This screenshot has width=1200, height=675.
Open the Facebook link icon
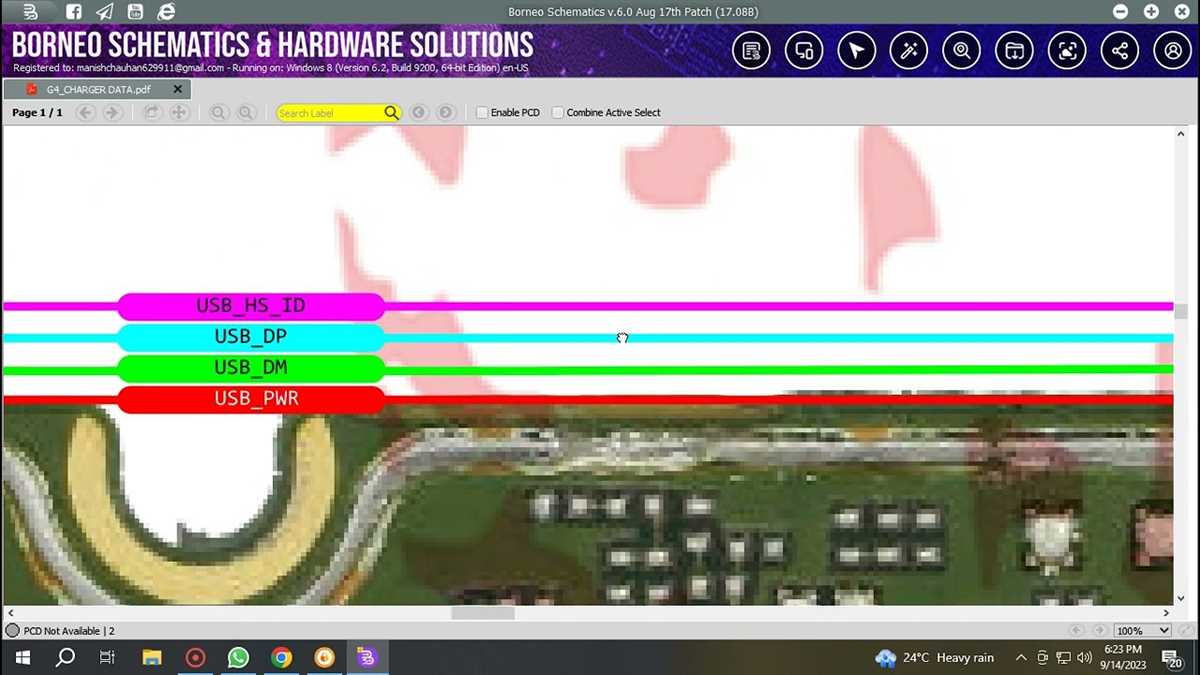[x=74, y=12]
